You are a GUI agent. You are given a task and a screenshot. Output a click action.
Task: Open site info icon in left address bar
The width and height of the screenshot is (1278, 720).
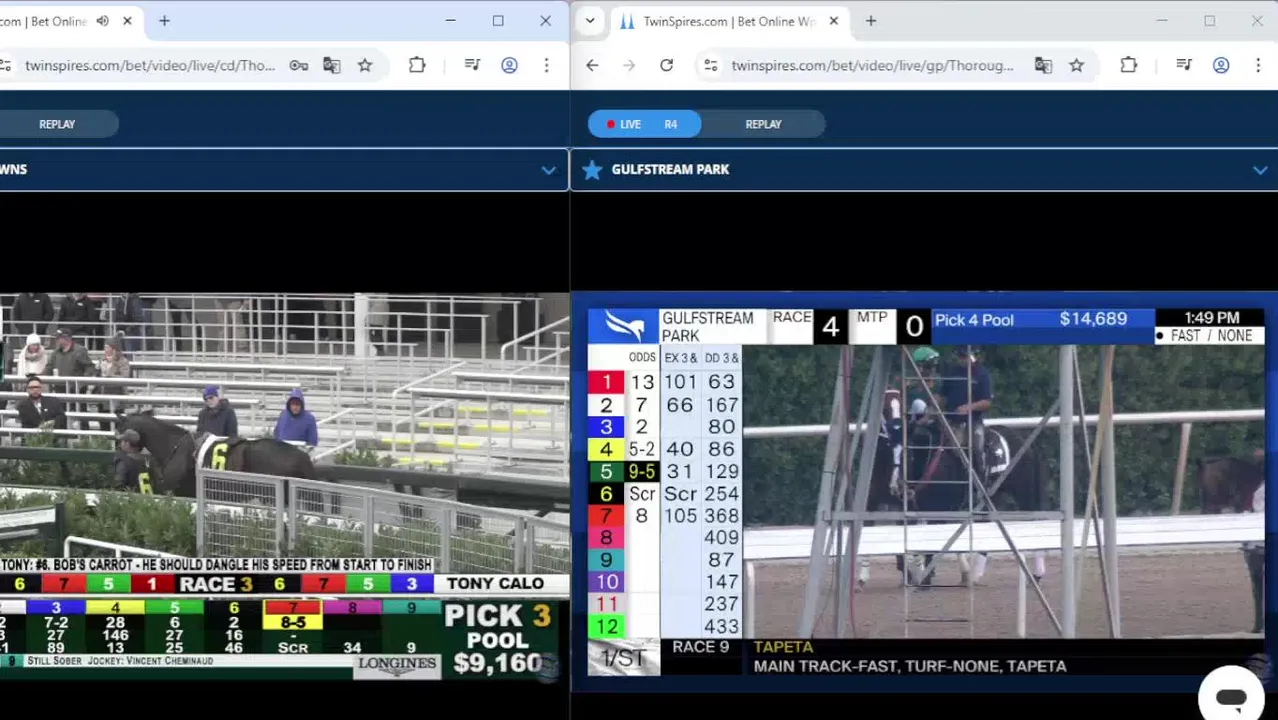(6, 65)
